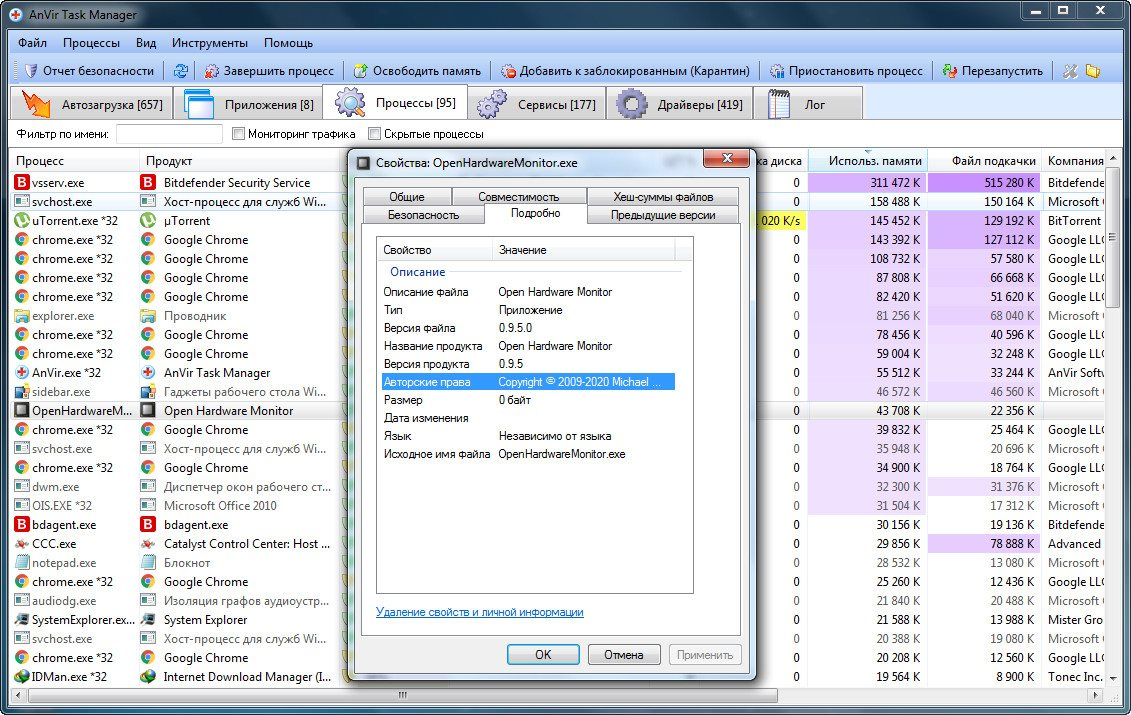The height and width of the screenshot is (715, 1131).
Task: Click the audiodg.exe process icon
Action: pyautogui.click(x=22, y=601)
